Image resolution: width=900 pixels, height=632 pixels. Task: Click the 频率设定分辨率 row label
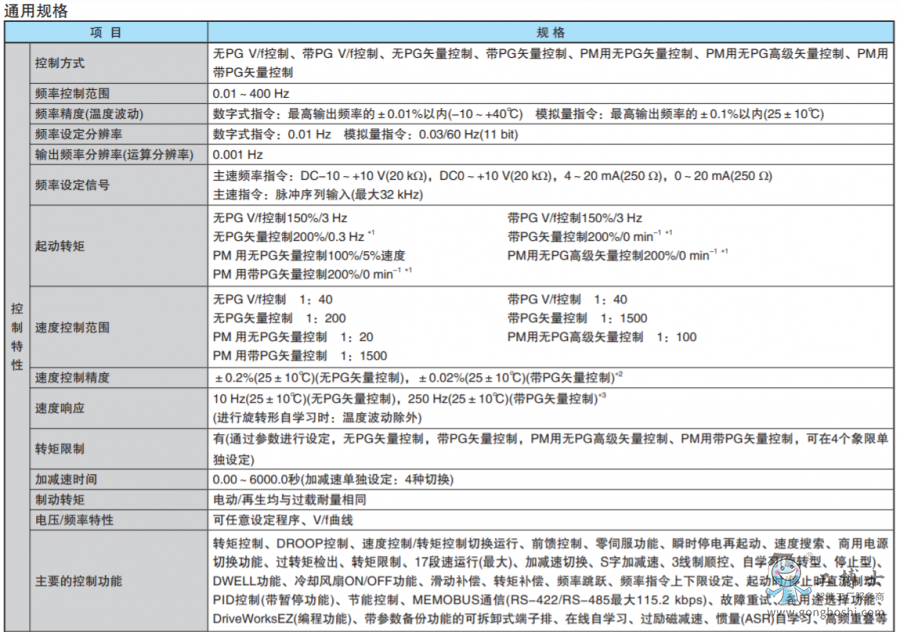[79, 134]
